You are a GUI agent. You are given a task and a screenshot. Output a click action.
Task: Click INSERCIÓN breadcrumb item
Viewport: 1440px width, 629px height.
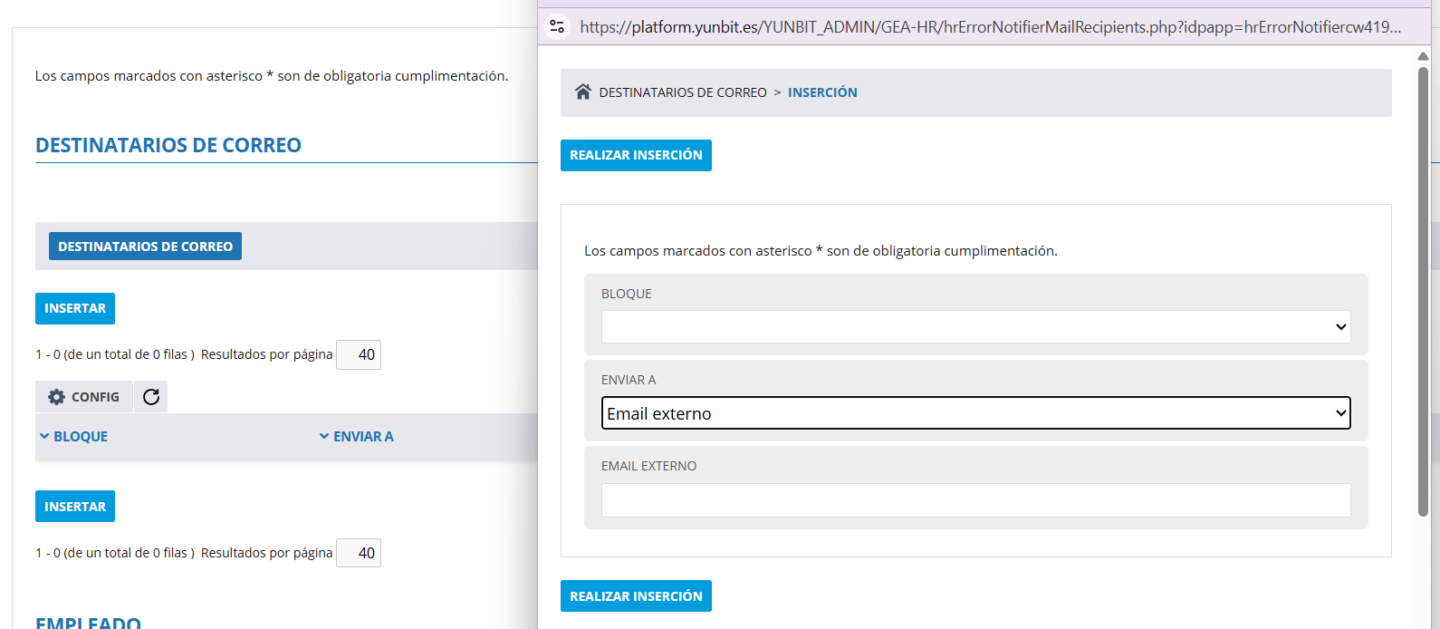click(x=823, y=92)
